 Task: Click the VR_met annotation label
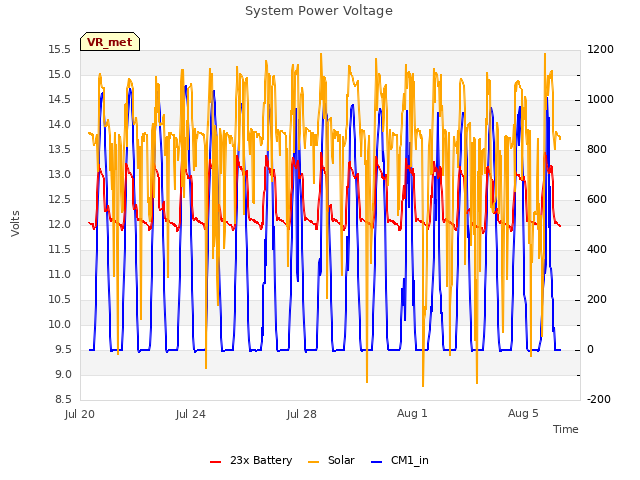[x=110, y=42]
